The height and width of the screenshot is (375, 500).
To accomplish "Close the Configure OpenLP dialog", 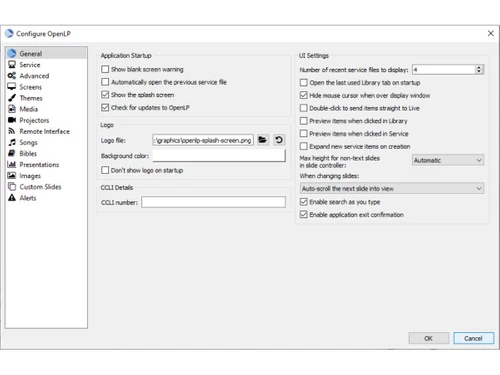I will click(491, 33).
